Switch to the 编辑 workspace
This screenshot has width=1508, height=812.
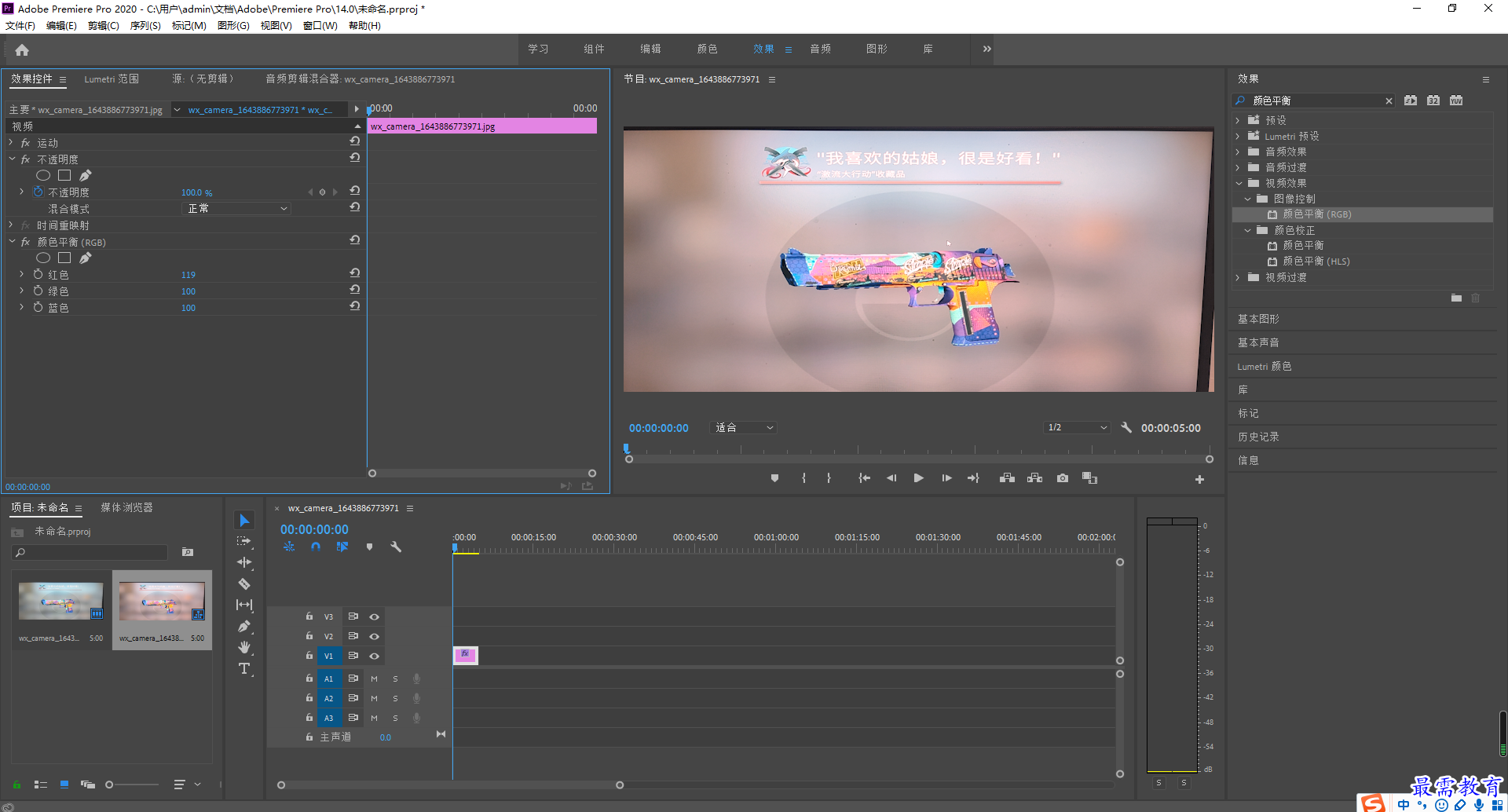pos(650,49)
